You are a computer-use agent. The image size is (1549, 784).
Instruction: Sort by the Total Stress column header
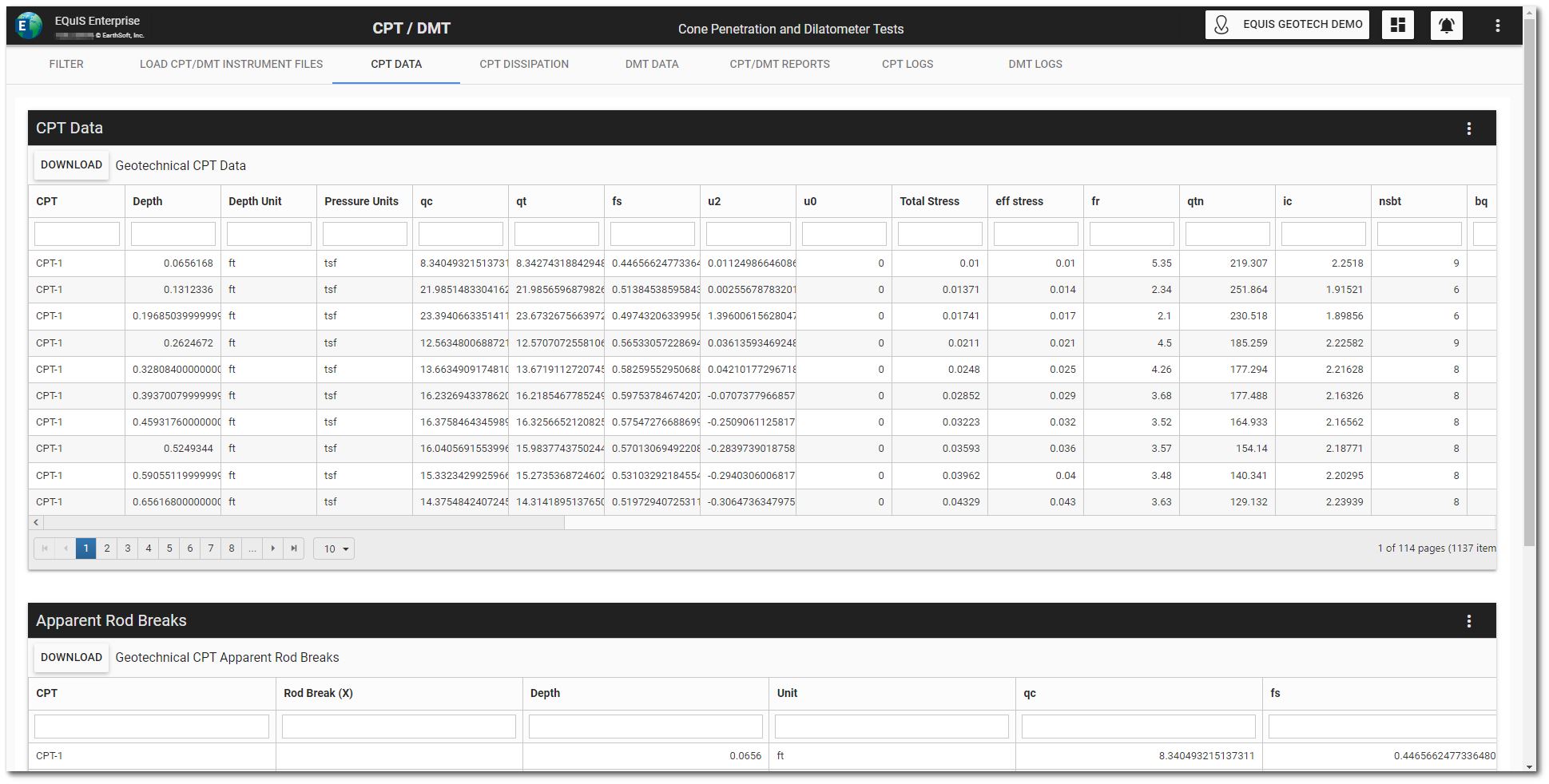point(929,201)
